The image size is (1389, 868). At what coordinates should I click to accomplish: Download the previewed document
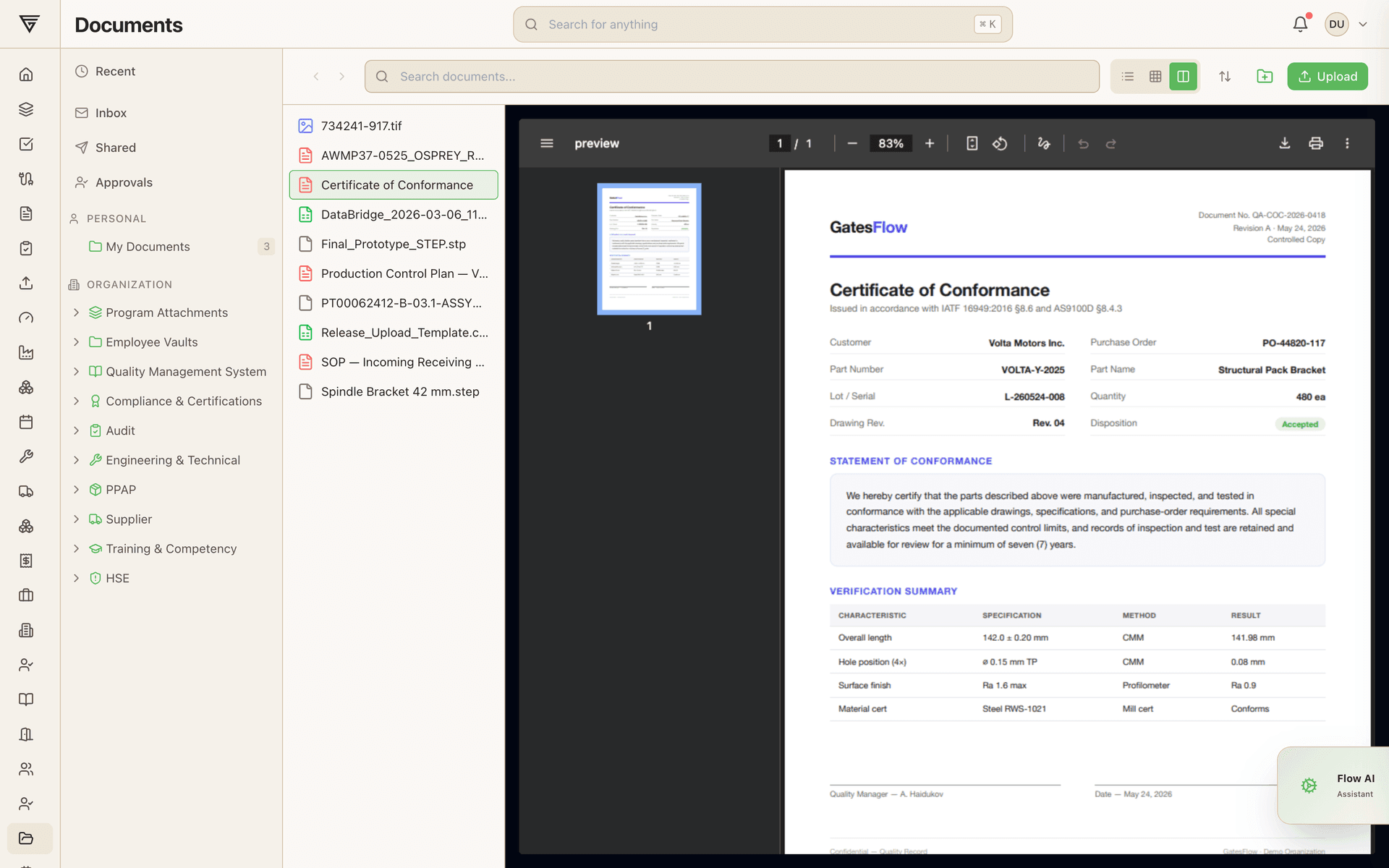[x=1285, y=143]
